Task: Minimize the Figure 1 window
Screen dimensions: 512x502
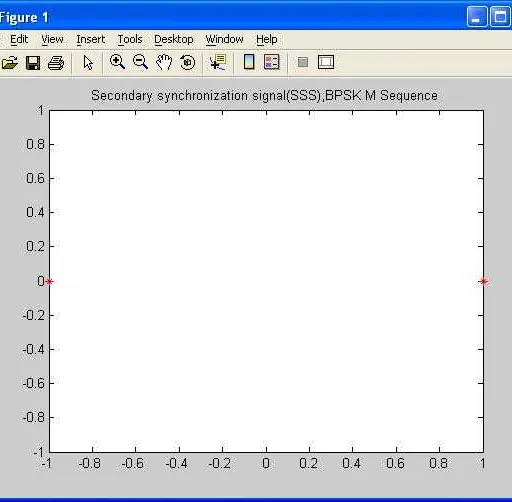Action: pos(477,17)
